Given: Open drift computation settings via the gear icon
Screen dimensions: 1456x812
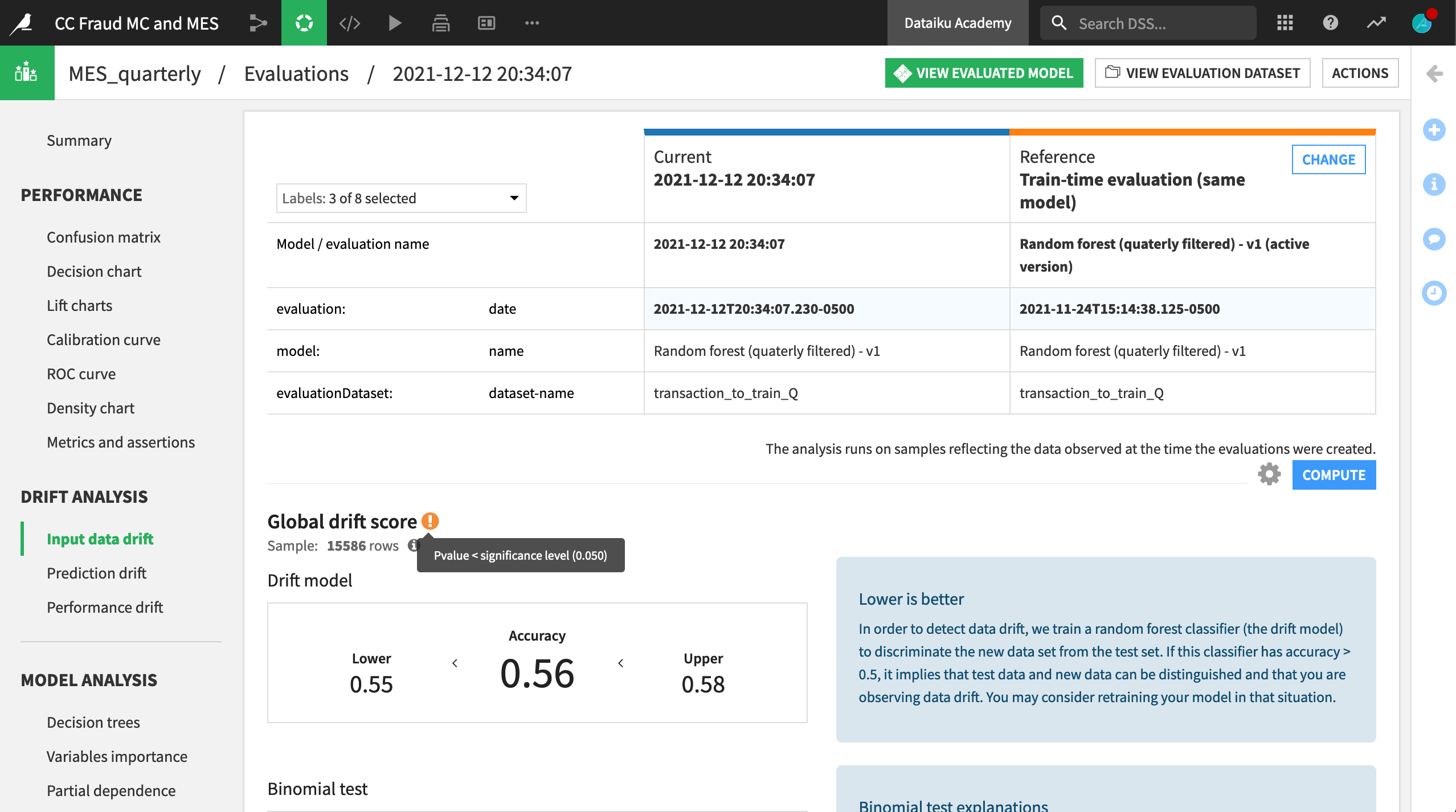Looking at the screenshot, I should point(1269,474).
